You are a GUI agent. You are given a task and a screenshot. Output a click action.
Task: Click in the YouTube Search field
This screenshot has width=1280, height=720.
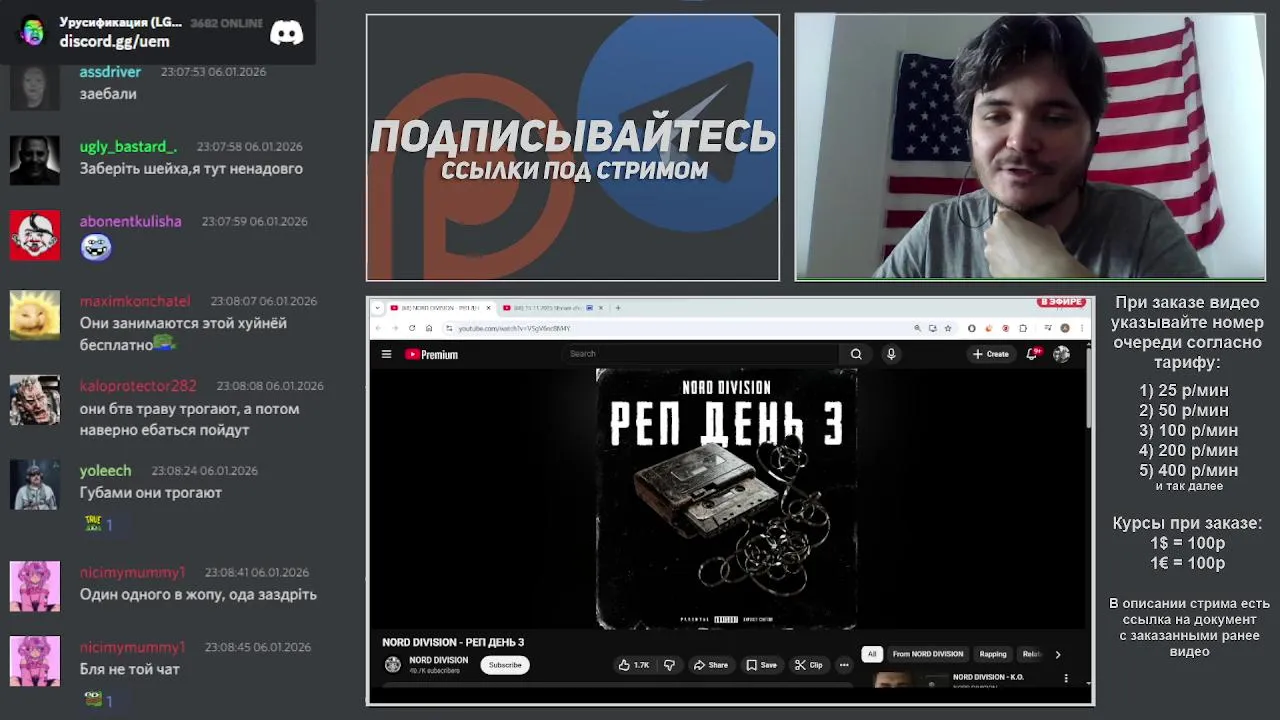point(701,354)
